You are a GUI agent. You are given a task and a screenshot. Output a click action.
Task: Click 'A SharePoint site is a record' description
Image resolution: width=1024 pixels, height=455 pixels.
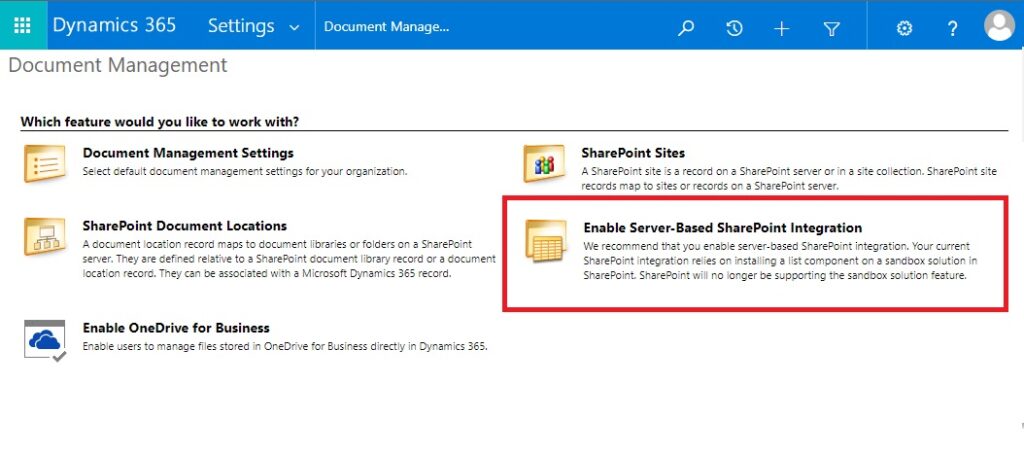pos(789,178)
